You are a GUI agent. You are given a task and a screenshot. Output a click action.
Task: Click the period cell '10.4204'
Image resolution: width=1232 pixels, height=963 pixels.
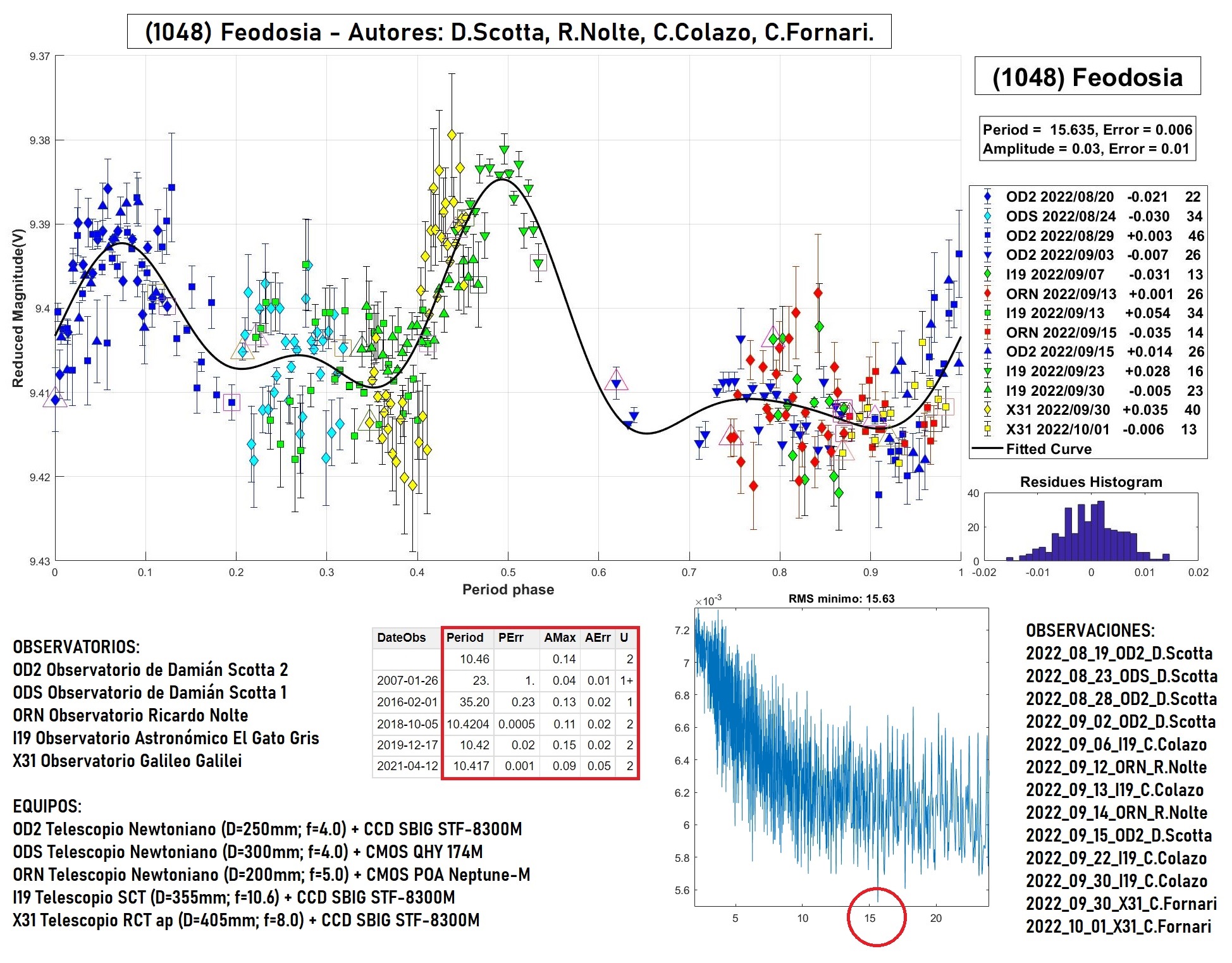point(467,724)
